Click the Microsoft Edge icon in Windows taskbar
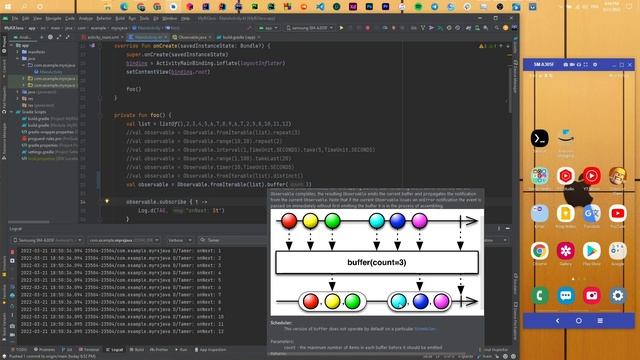Viewport: 640px width, 360px height. click(x=124, y=7)
